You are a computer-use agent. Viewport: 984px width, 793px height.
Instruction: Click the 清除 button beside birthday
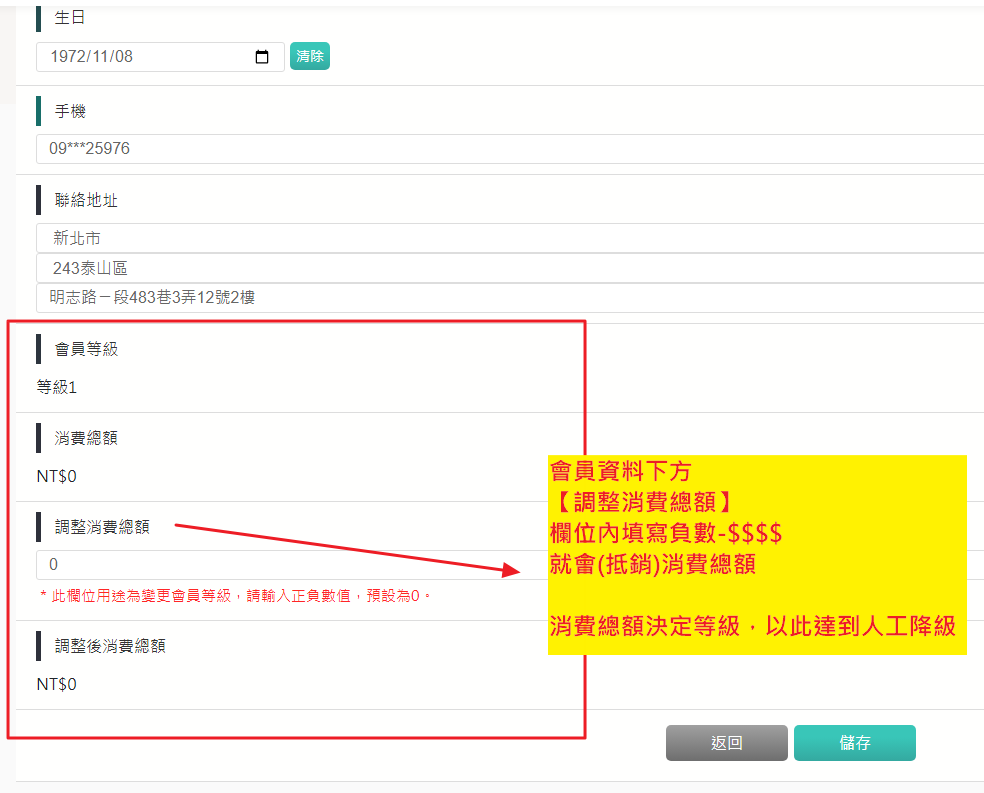coord(309,56)
